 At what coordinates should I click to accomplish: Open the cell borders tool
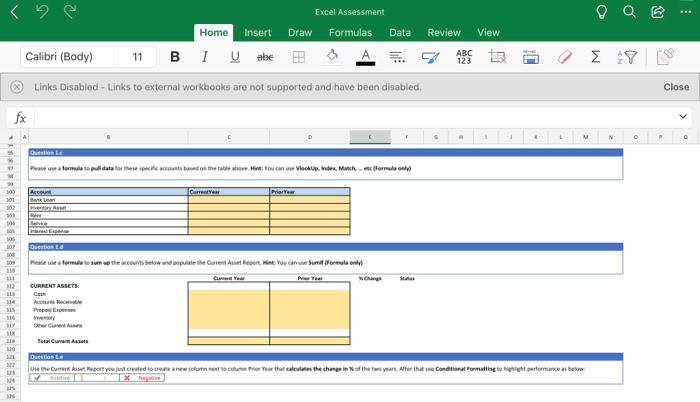coord(299,57)
